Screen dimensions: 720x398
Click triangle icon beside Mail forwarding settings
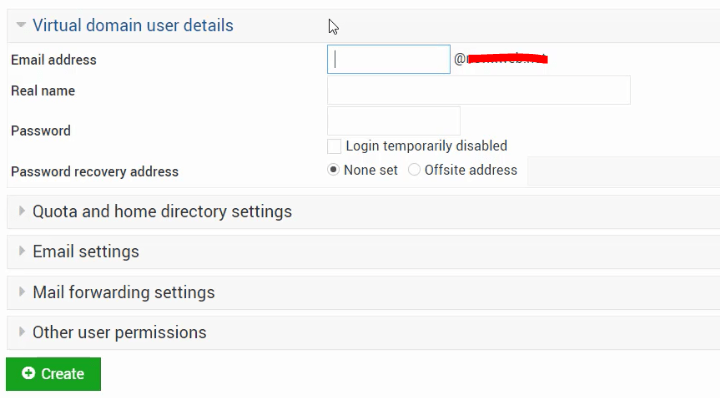(22, 292)
